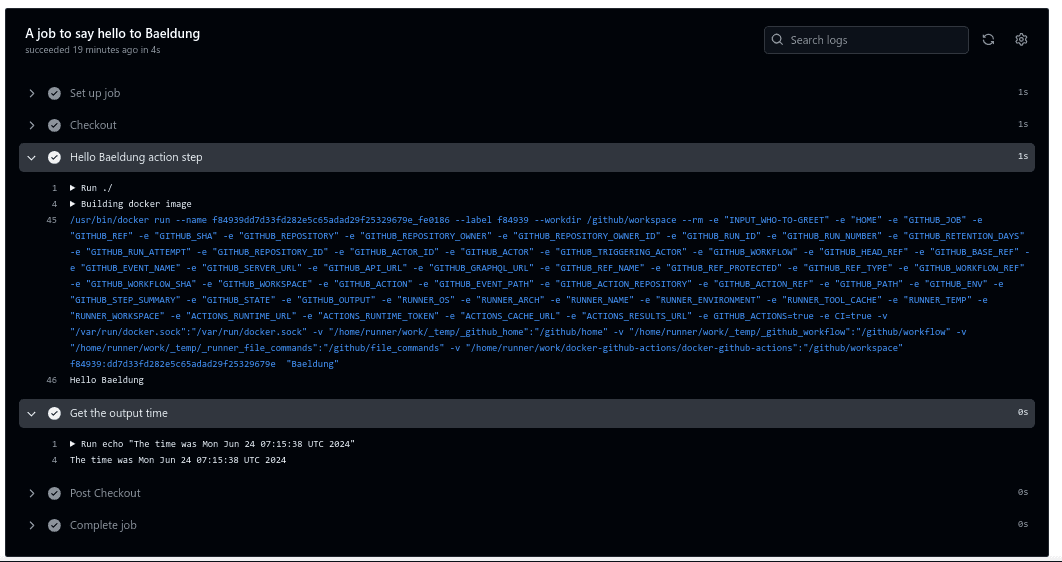Image resolution: width=1062 pixels, height=562 pixels.
Task: Click success check icon of Get the output time
Action: [54, 413]
